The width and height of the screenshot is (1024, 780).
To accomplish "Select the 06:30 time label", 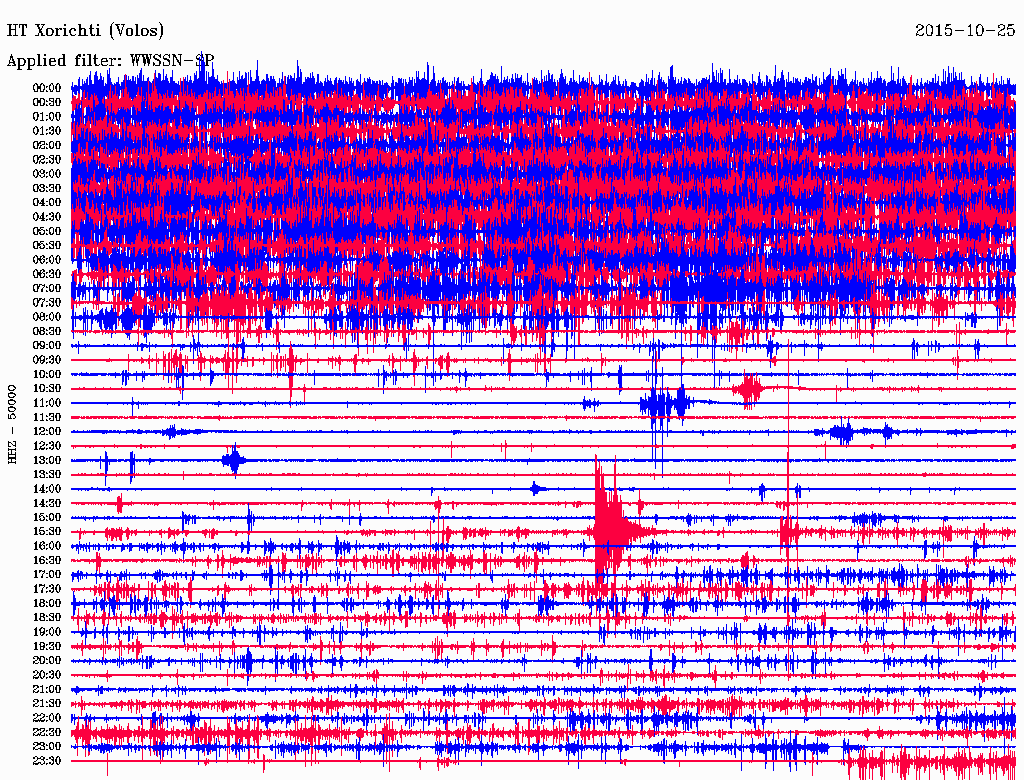I will (x=47, y=274).
